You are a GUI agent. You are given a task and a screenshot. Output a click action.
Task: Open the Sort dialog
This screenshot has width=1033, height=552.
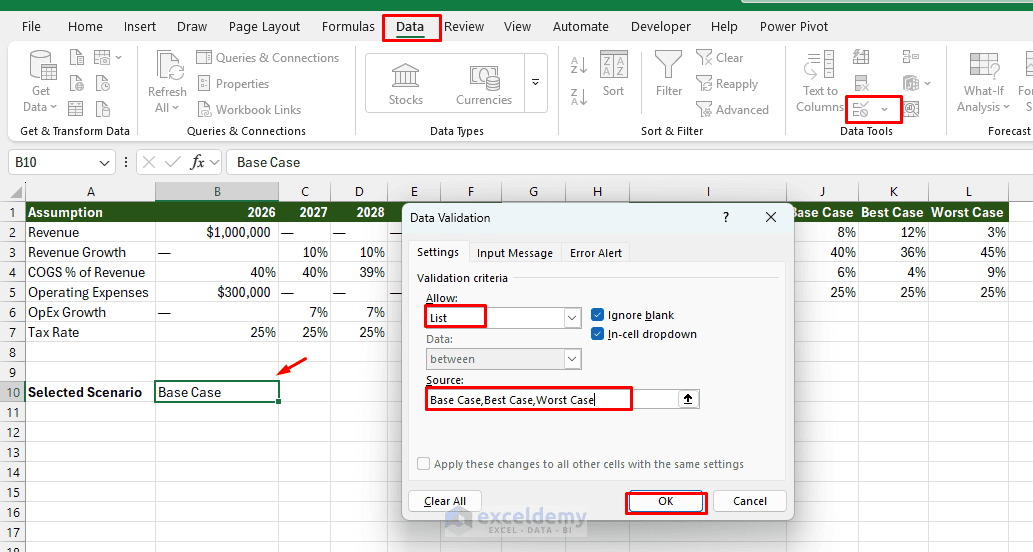[x=613, y=74]
